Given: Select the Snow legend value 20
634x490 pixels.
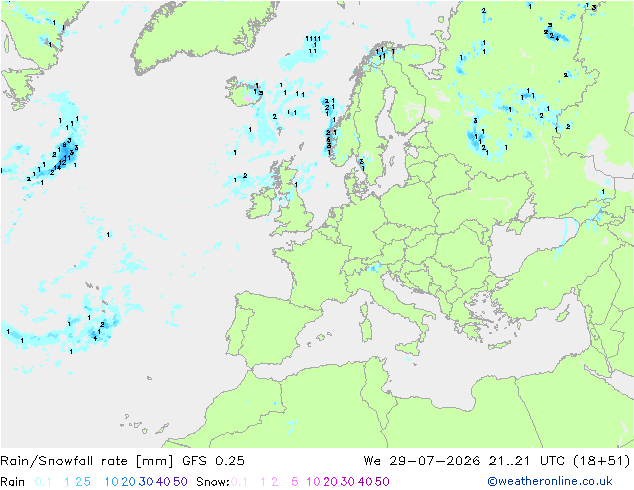Looking at the screenshot, I should tap(330, 482).
